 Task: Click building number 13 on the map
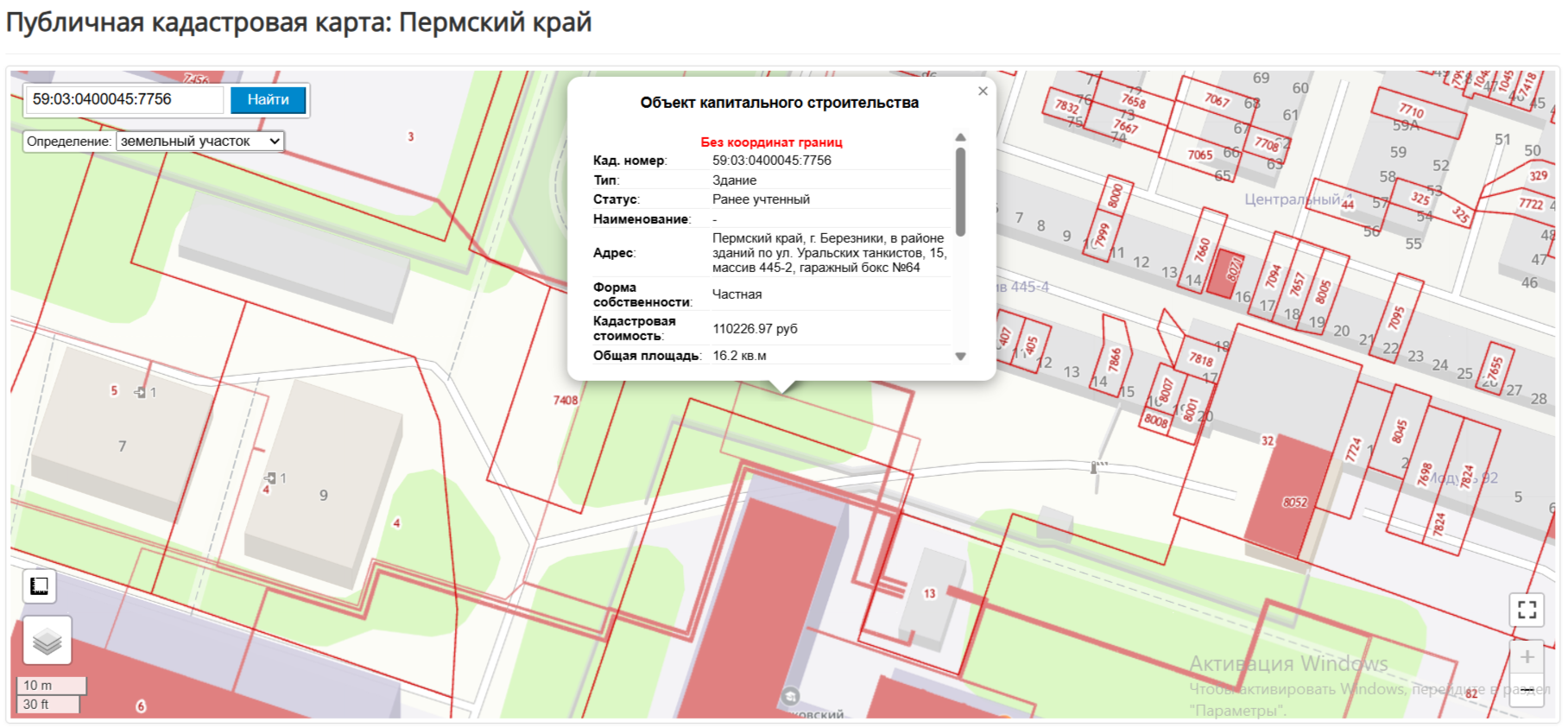pos(929,593)
